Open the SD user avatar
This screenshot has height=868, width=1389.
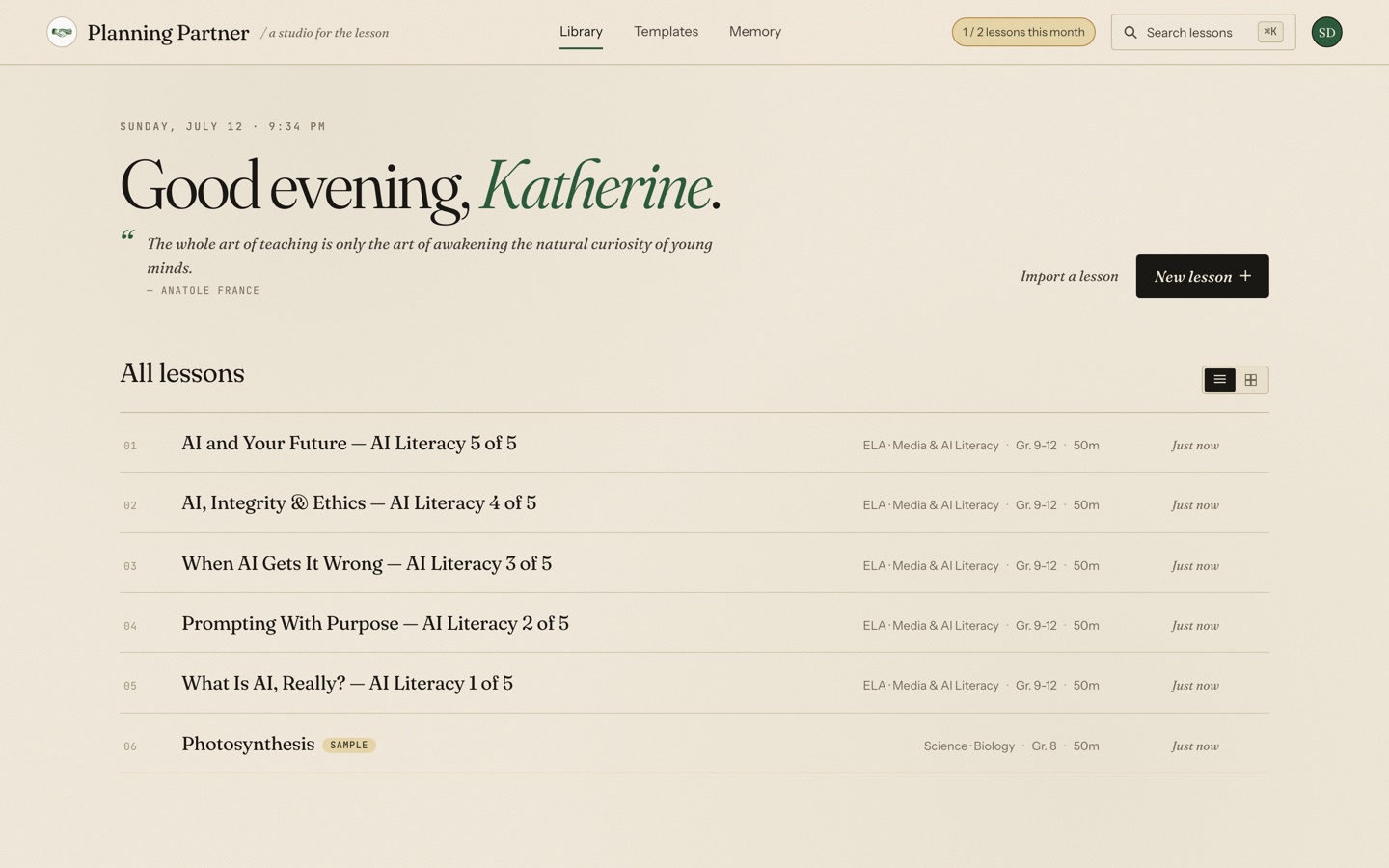click(x=1326, y=32)
